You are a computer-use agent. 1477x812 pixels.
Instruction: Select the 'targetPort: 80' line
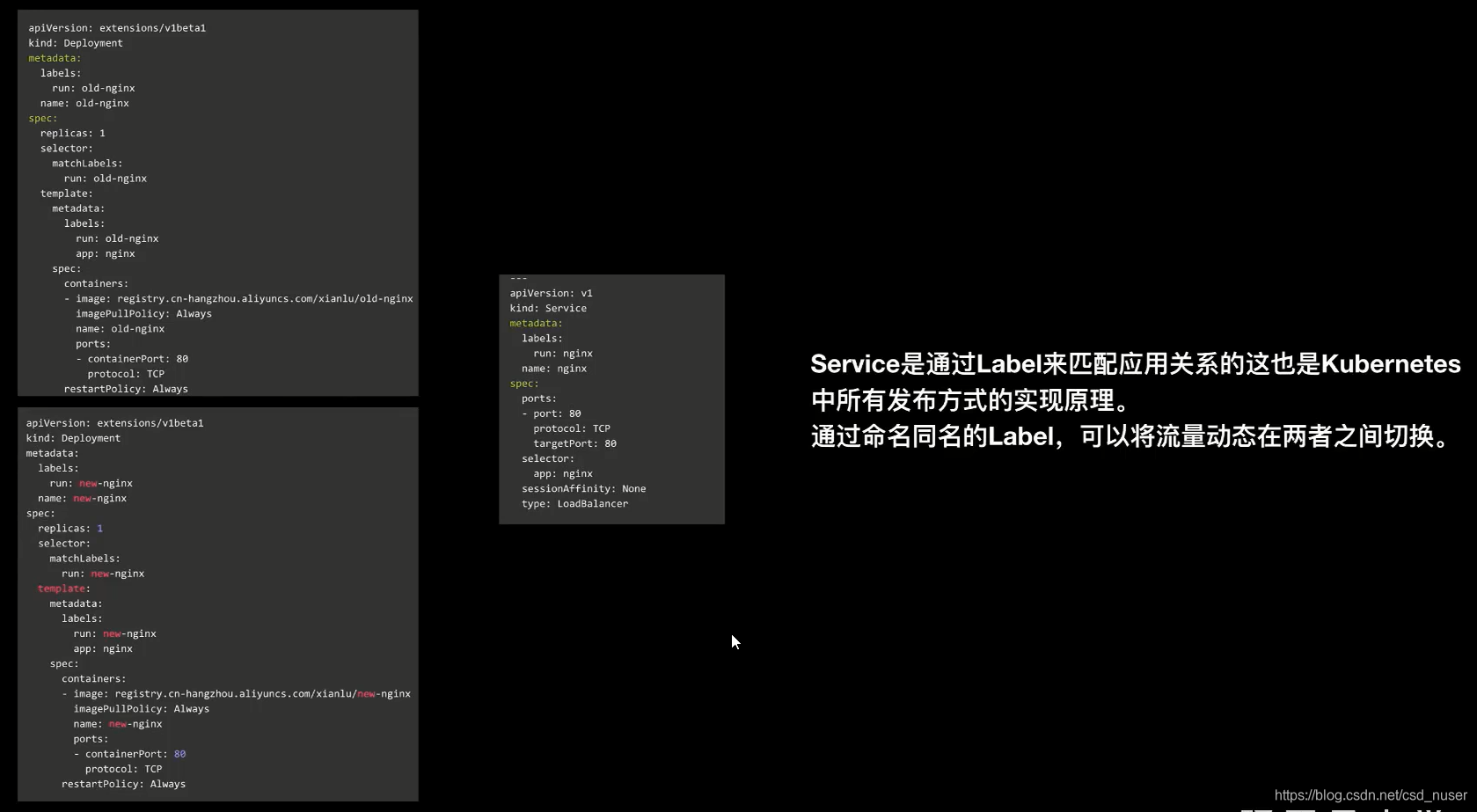point(574,443)
